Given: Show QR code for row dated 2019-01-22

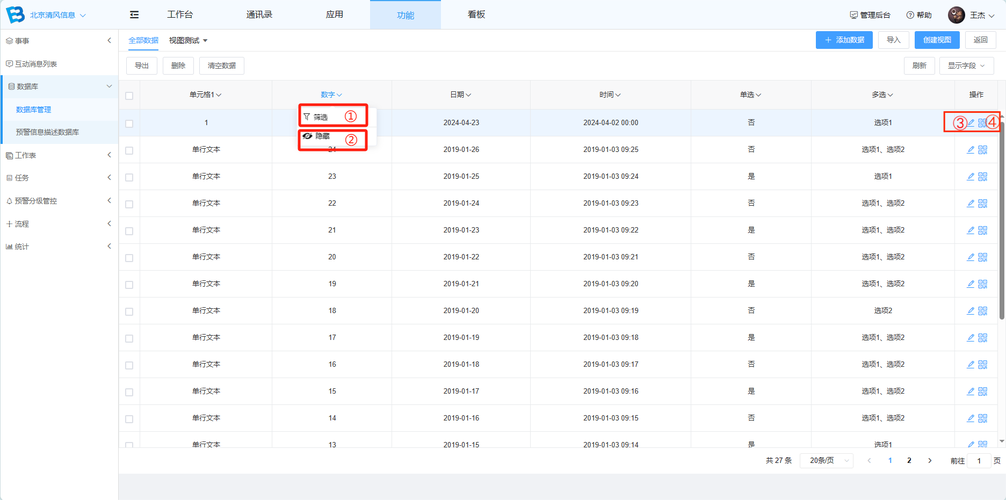Looking at the screenshot, I should click(982, 257).
